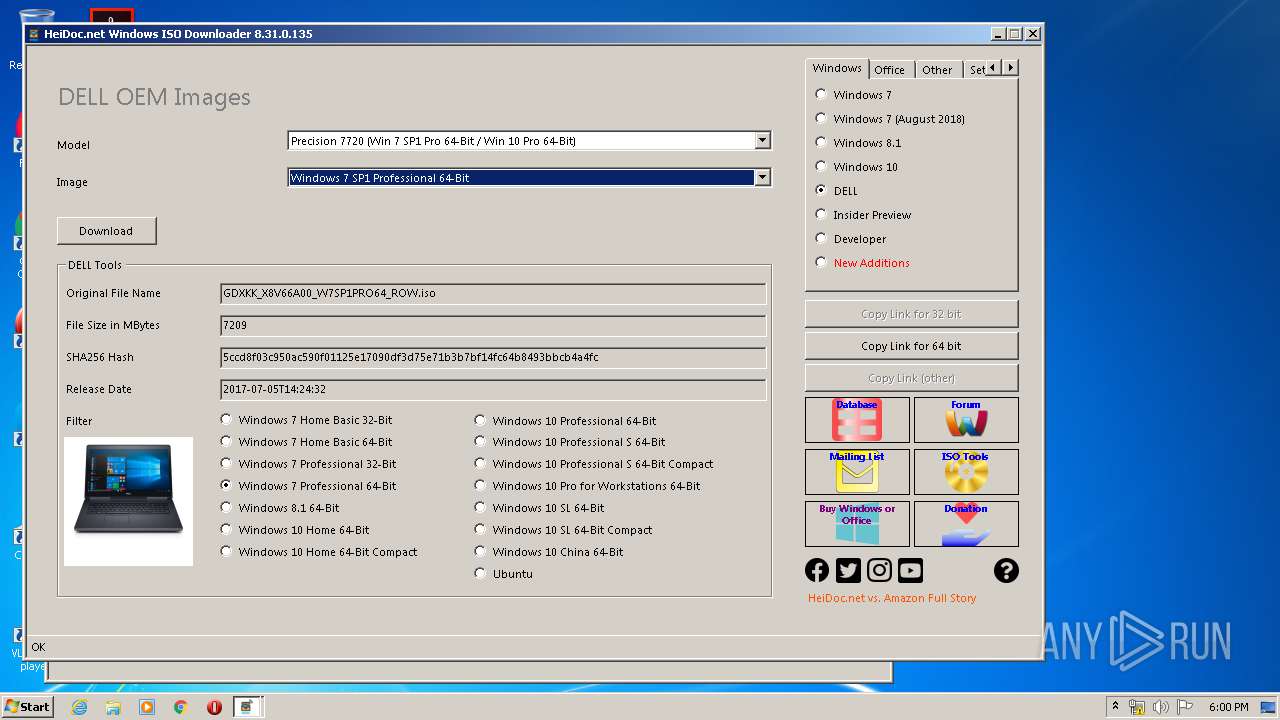1280x720 pixels.
Task: Open the YouTube social icon
Action: coord(910,570)
